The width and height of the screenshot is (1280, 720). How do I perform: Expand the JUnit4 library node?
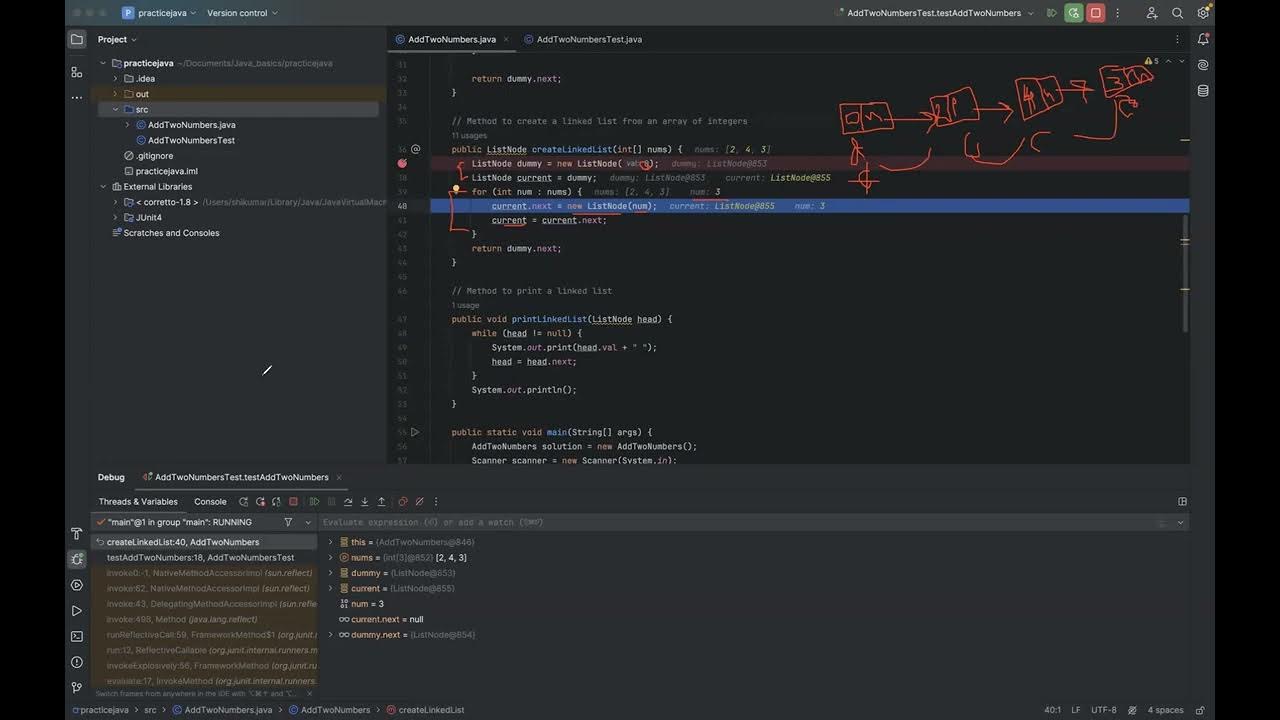[116, 217]
